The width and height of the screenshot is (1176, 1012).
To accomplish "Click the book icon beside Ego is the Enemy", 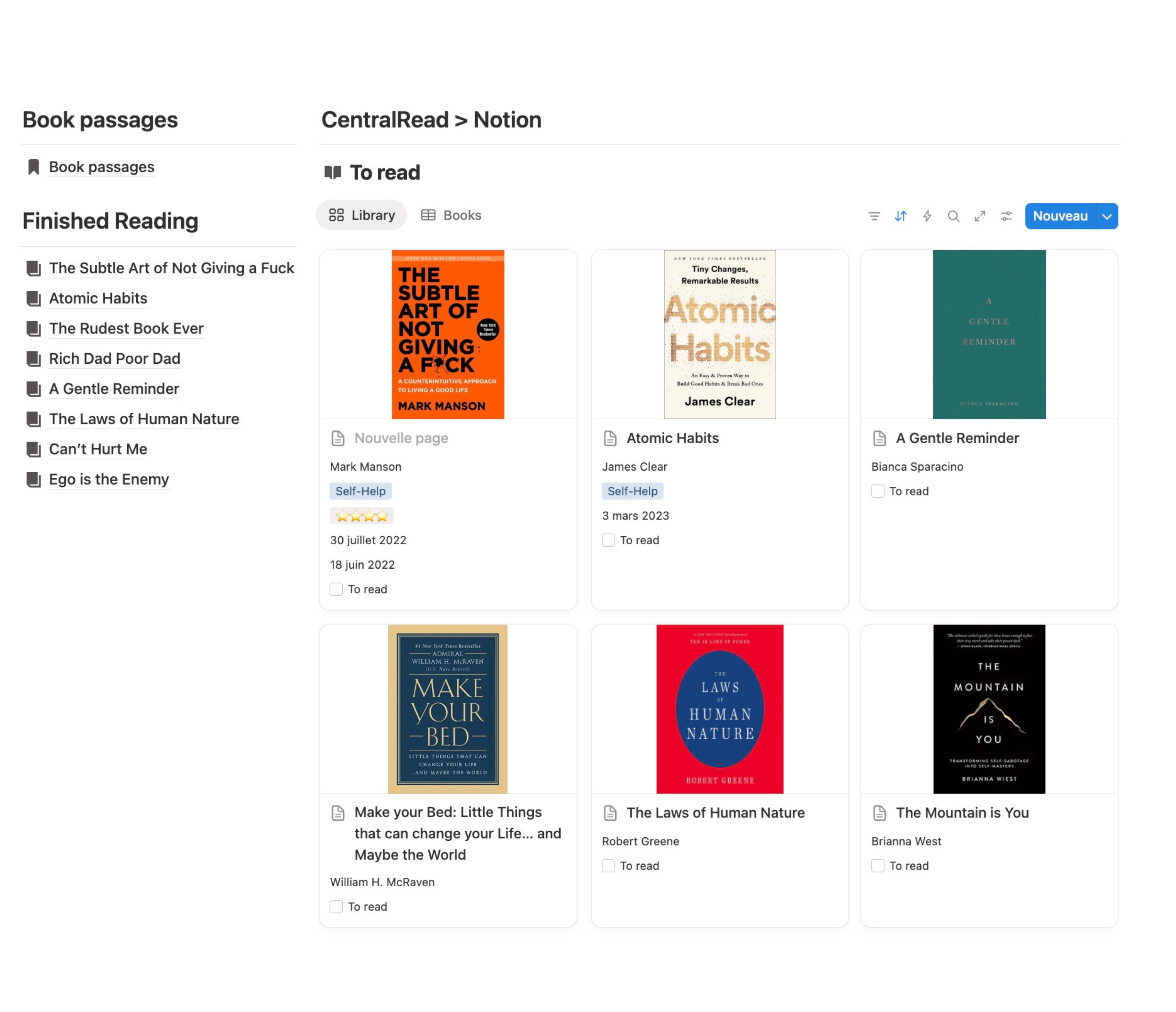I will 33,480.
